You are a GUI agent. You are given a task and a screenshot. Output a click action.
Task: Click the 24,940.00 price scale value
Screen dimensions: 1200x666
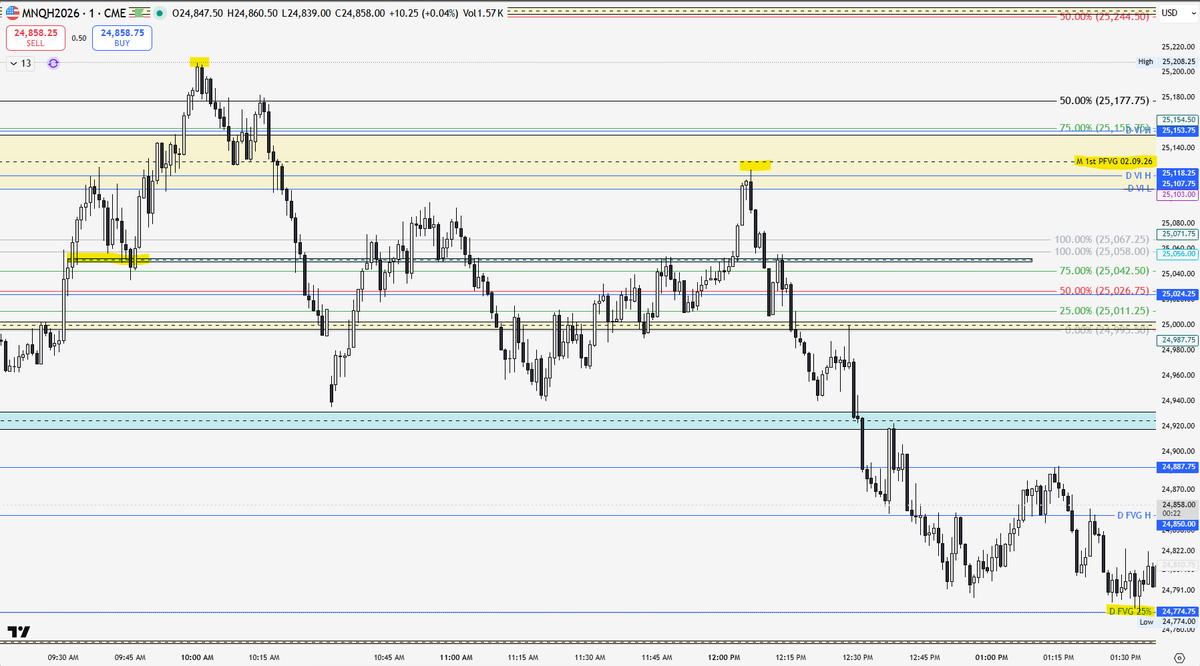[1177, 400]
